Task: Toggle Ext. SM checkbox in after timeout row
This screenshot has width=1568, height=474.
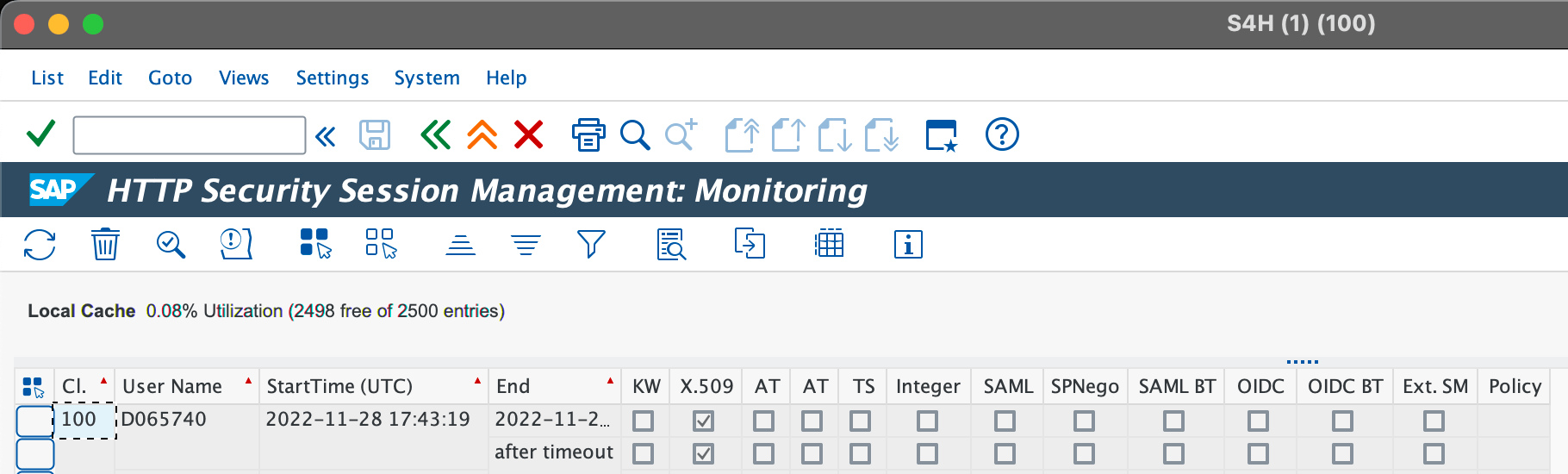Action: tap(1434, 453)
